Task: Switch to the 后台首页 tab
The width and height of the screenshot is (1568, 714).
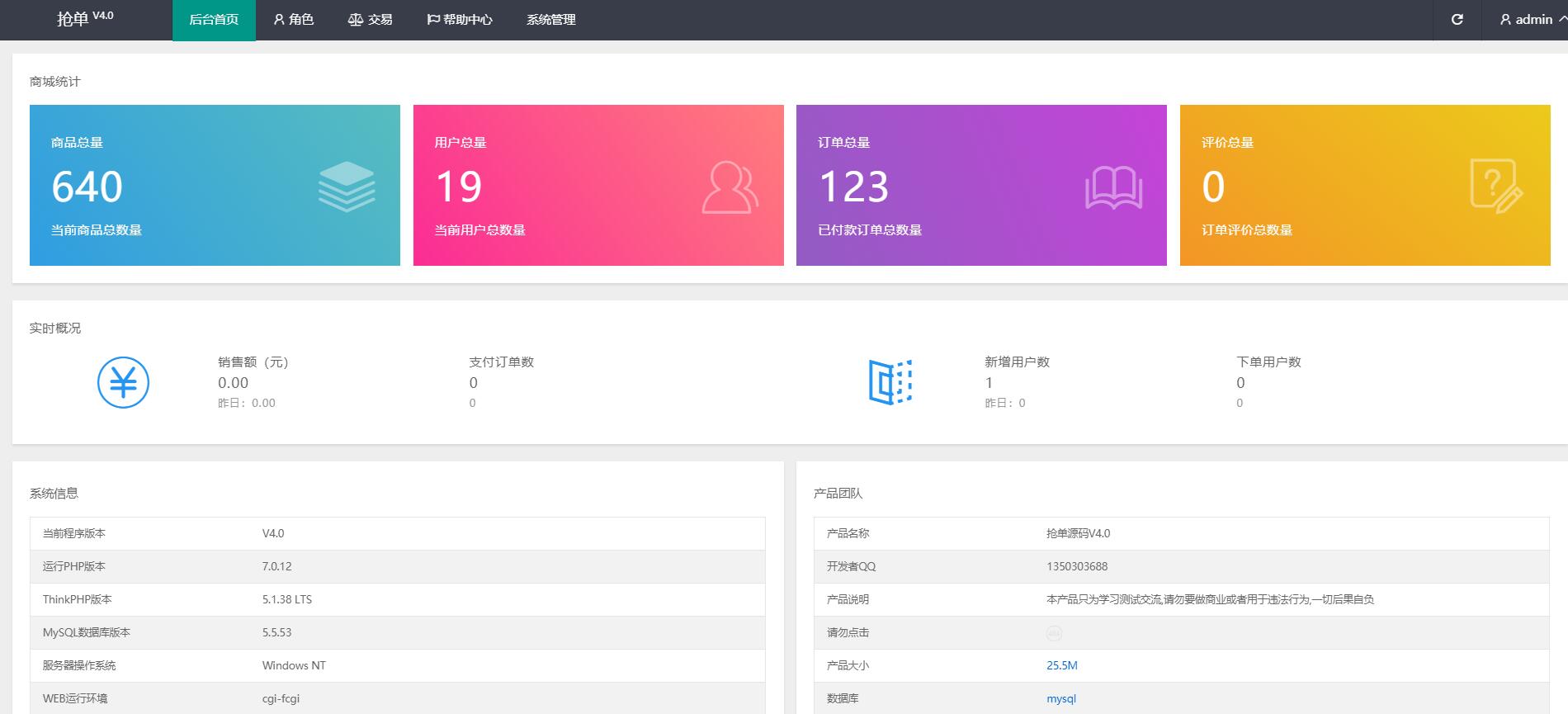Action: (214, 20)
